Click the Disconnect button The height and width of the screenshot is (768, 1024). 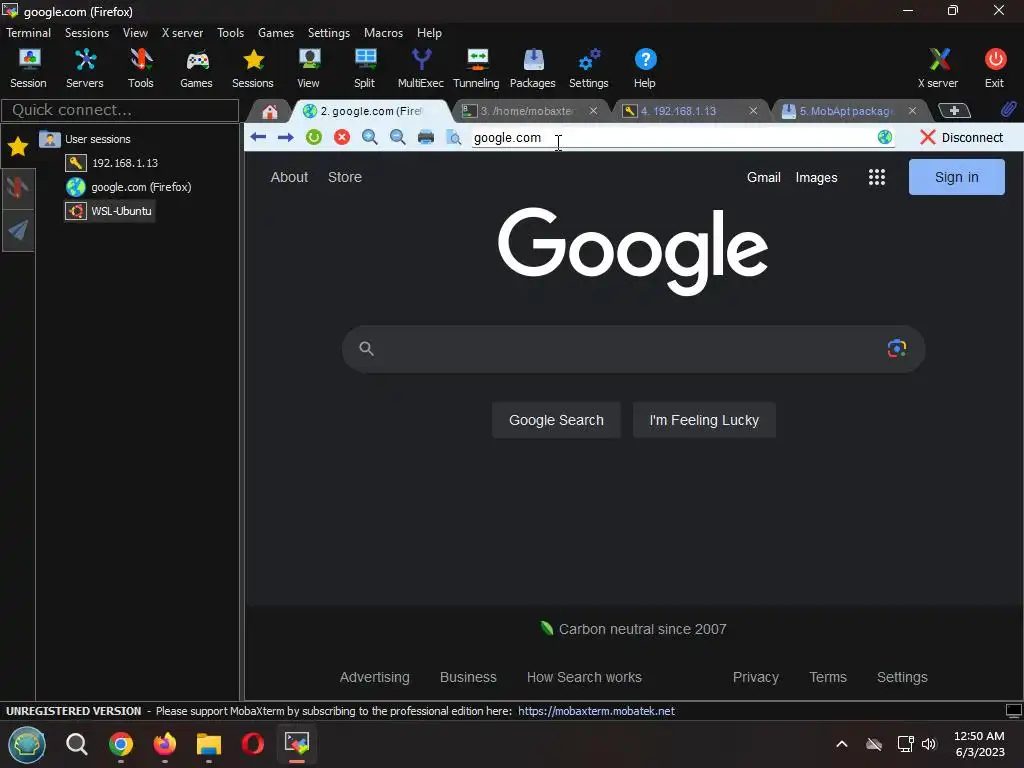coord(961,137)
